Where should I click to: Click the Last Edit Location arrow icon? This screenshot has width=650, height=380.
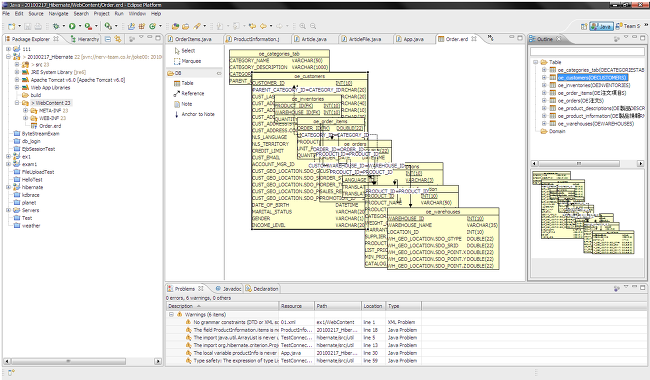click(252, 26)
